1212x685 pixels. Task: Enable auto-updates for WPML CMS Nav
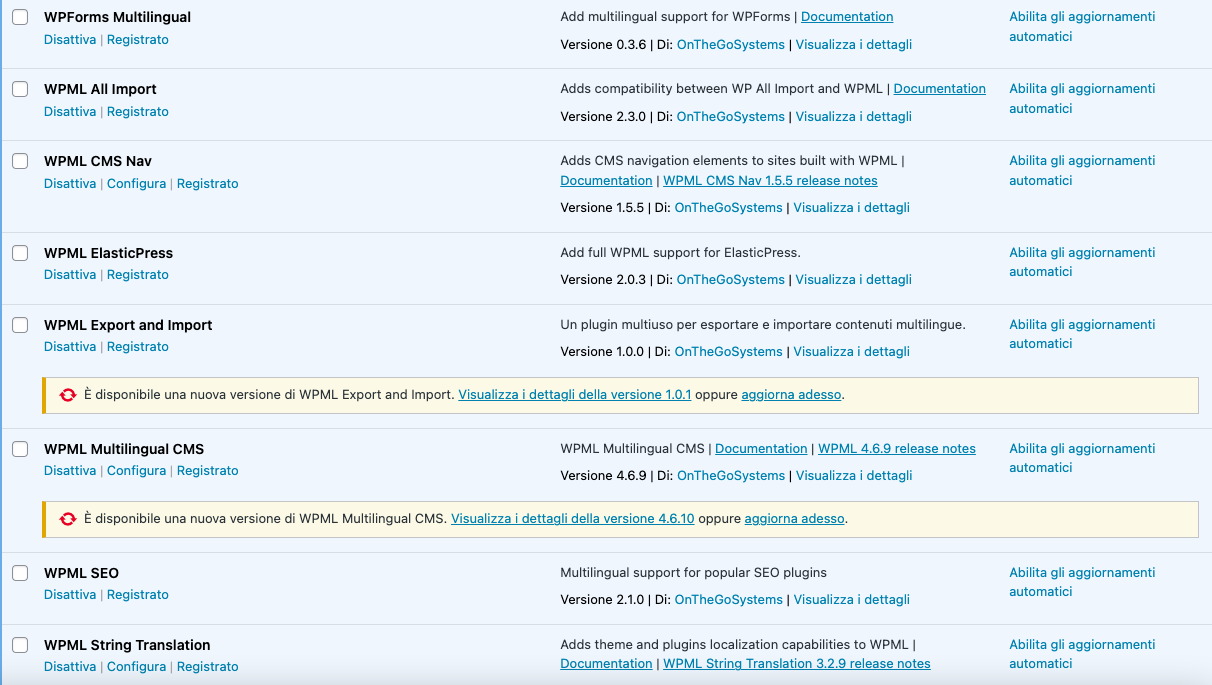click(x=1082, y=171)
